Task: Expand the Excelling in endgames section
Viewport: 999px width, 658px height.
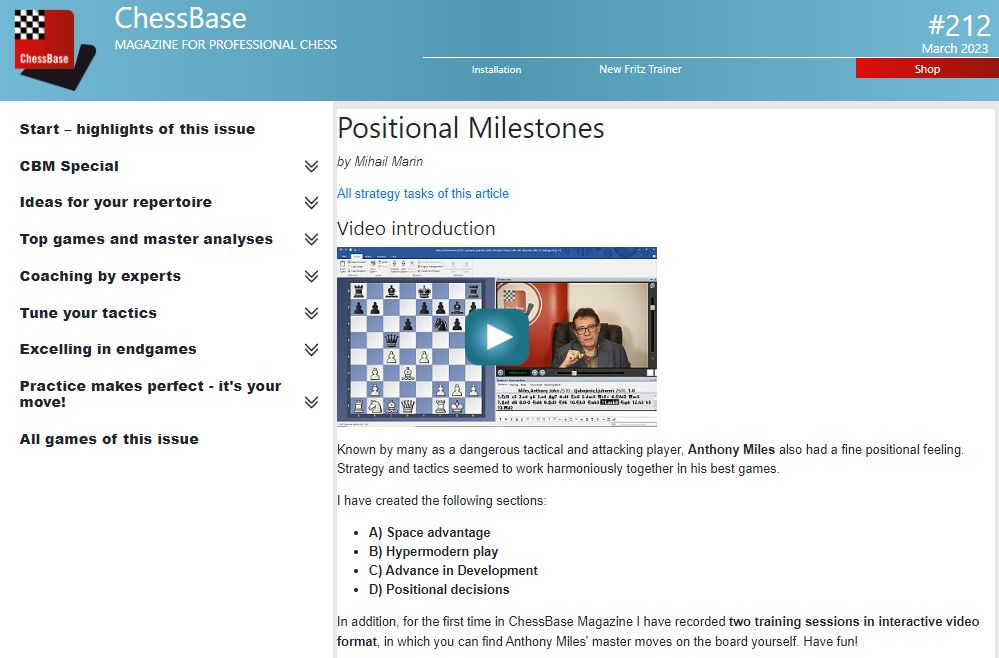Action: [x=310, y=350]
